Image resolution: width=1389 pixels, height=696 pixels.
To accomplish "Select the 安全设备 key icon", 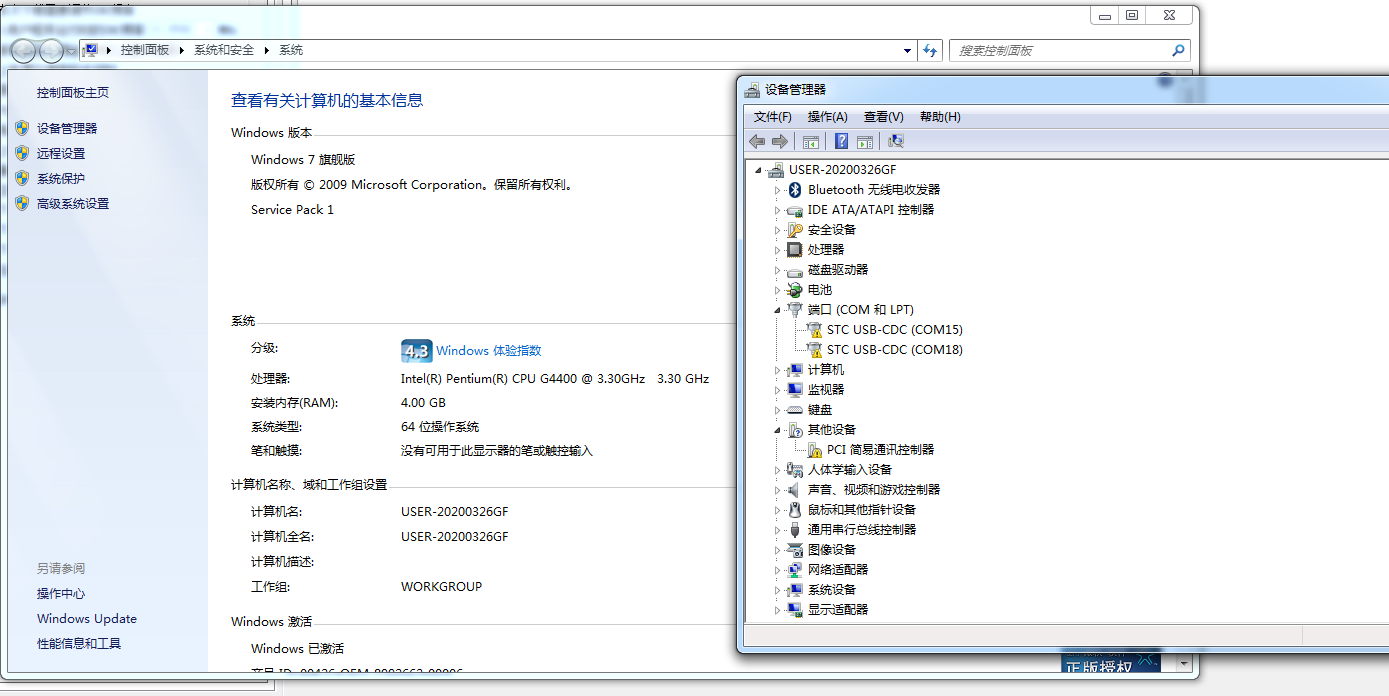I will (794, 230).
